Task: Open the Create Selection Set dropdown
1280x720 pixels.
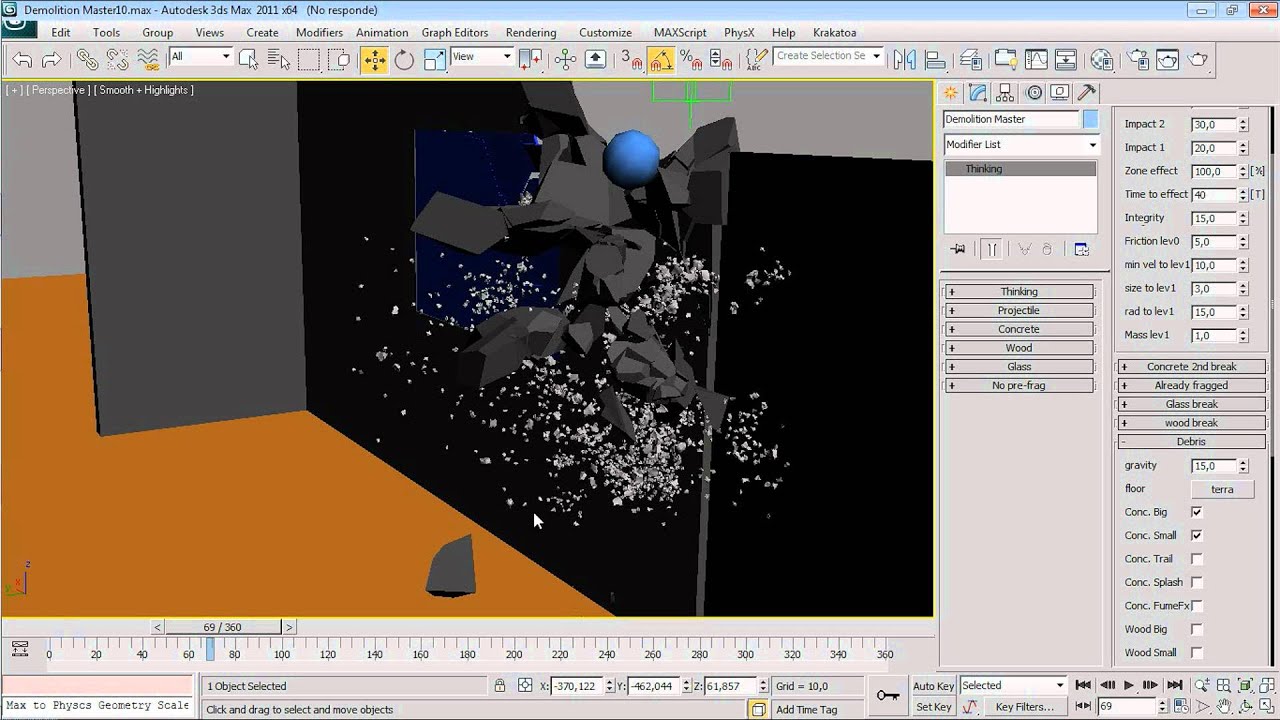Action: (828, 56)
